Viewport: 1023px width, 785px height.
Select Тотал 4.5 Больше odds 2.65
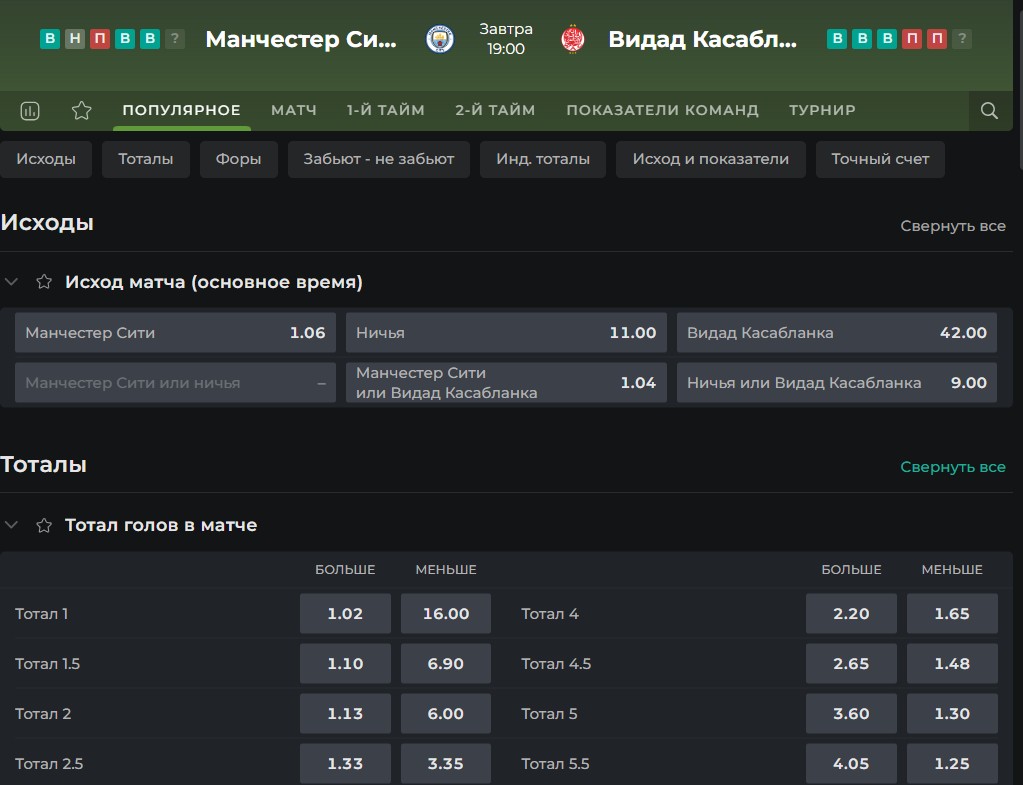(x=851, y=664)
